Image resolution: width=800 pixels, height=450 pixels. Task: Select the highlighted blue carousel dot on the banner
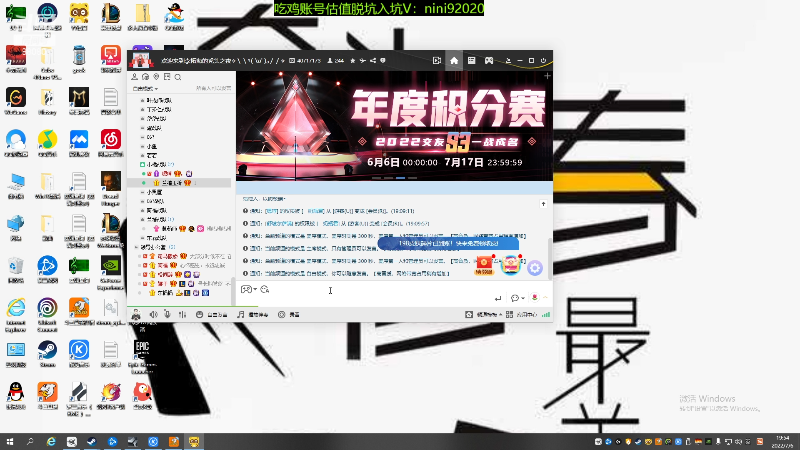pyautogui.click(x=401, y=178)
